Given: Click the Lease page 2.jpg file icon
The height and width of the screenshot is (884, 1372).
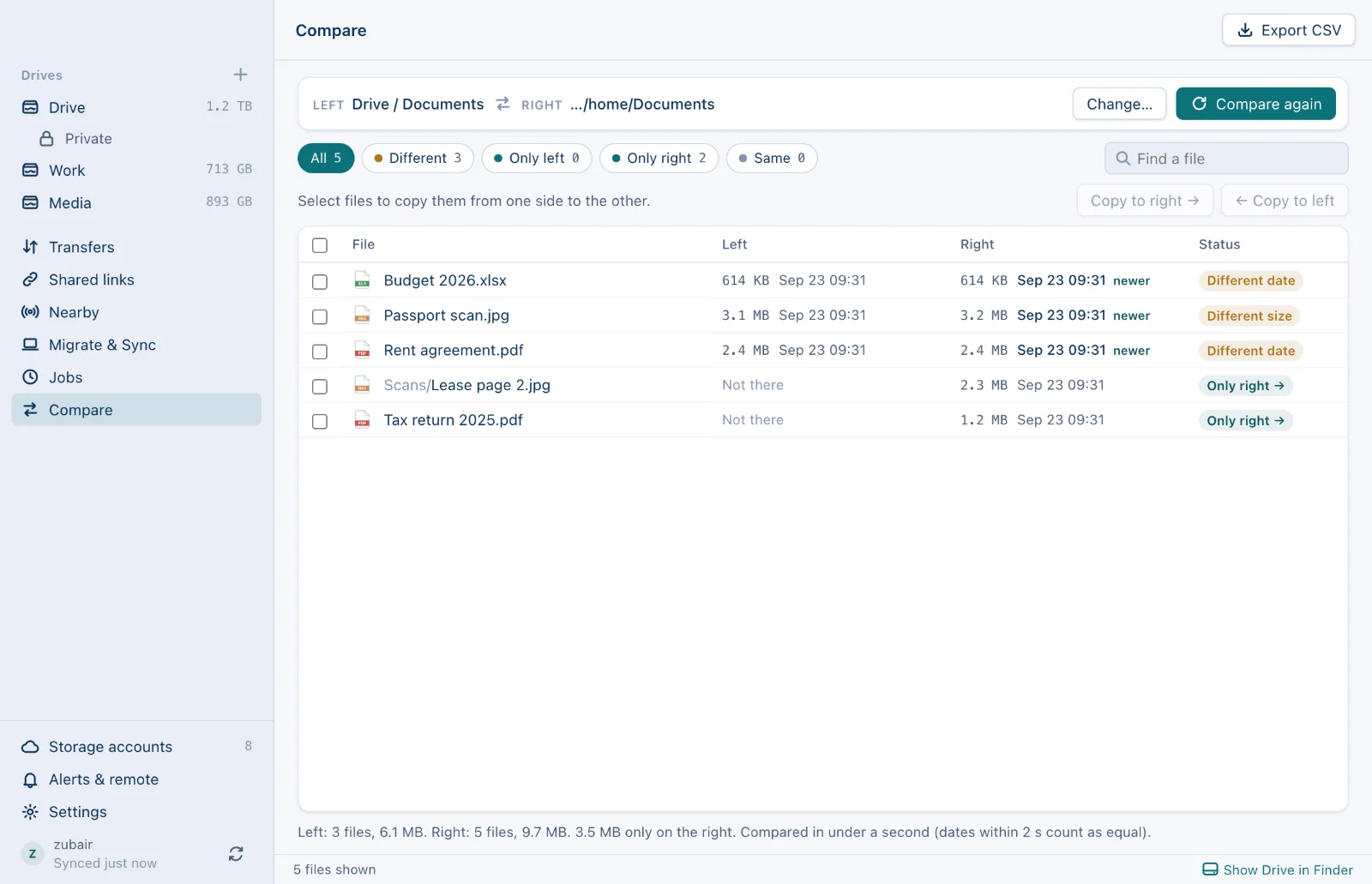Looking at the screenshot, I should [363, 385].
